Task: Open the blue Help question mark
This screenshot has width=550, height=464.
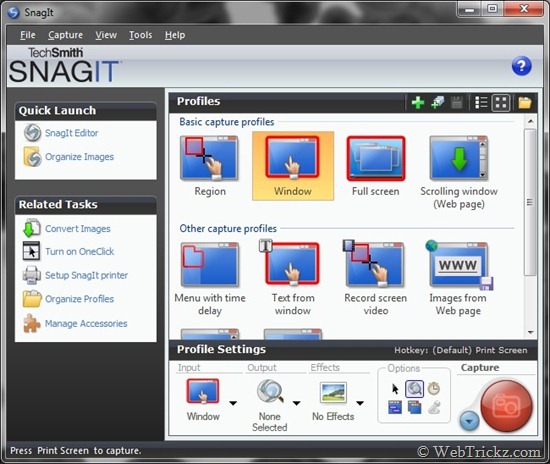Action: [x=521, y=66]
